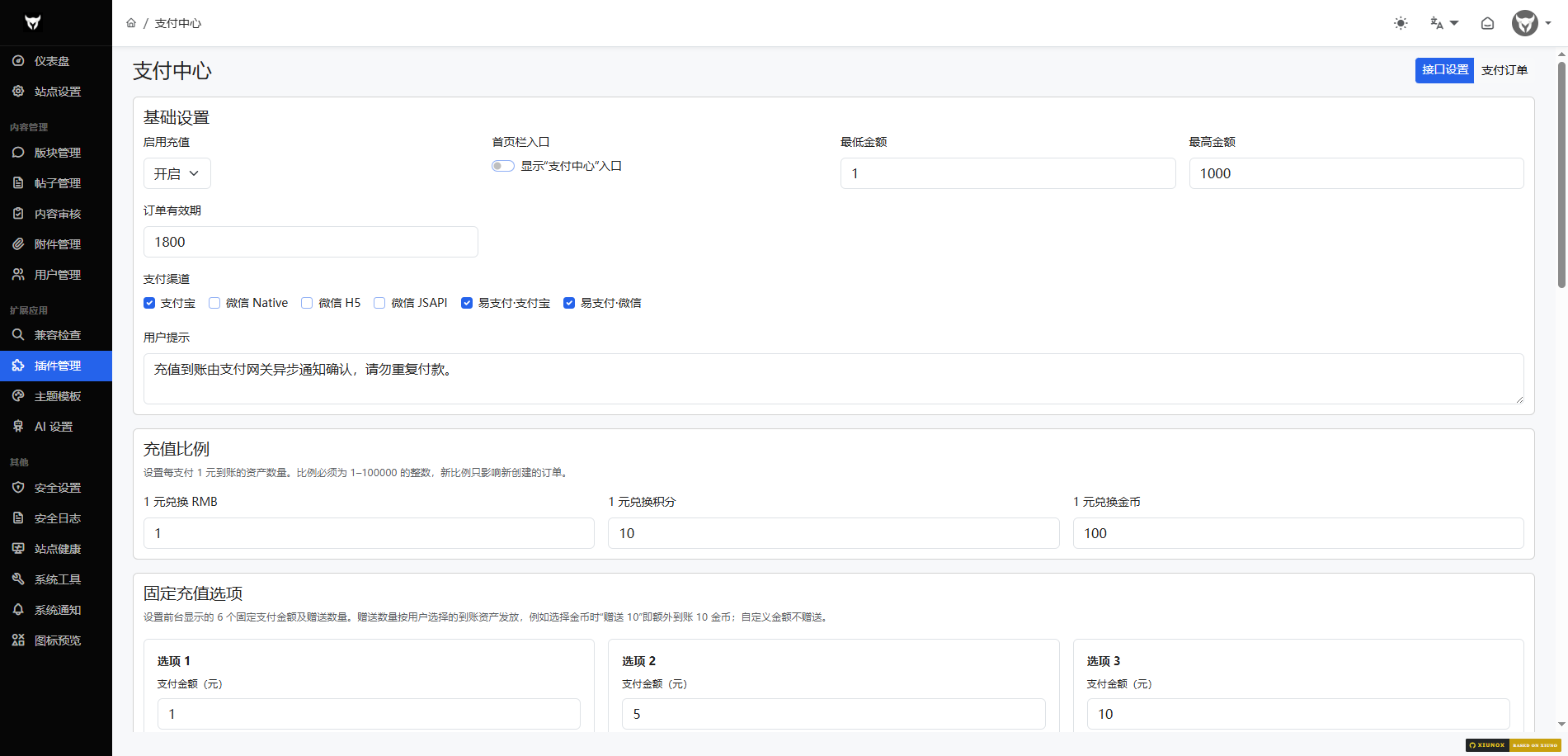Select the 帖子管理 document icon

pos(18,183)
